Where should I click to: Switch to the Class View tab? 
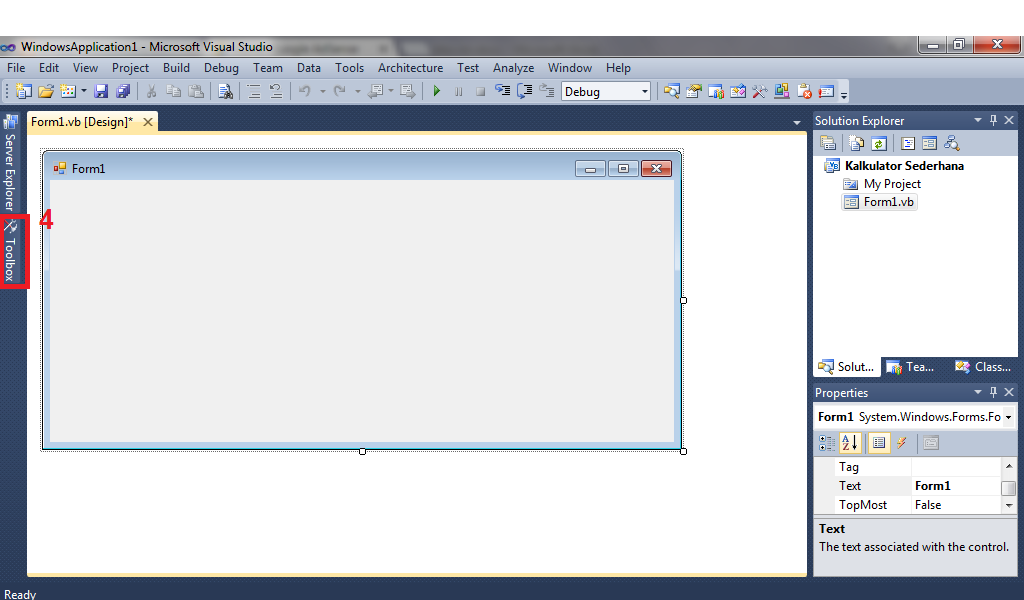pos(983,367)
